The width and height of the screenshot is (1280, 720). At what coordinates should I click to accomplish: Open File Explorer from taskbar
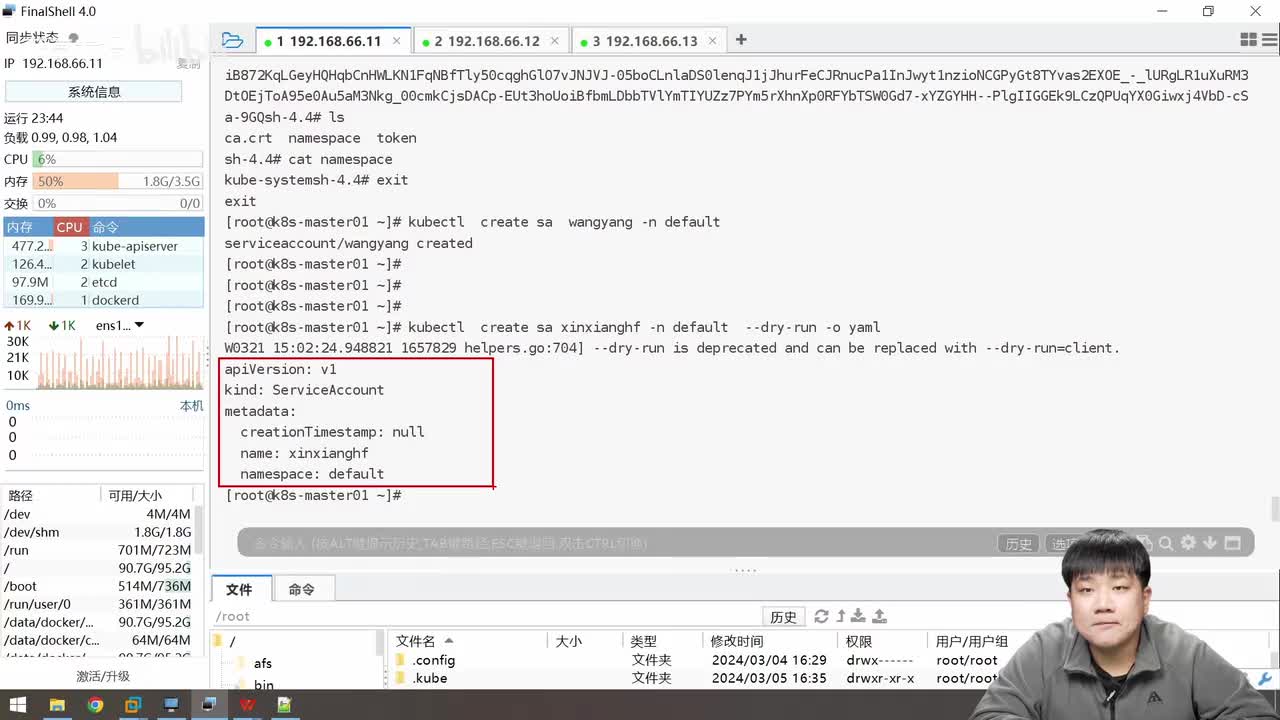[57, 705]
